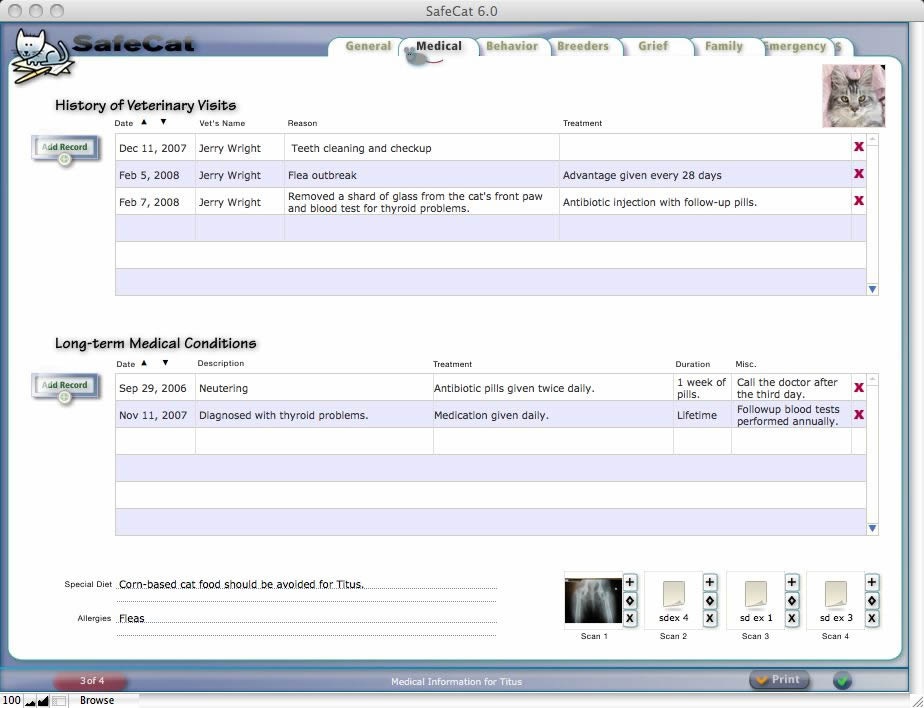The height and width of the screenshot is (708, 924).
Task: Delete the Dec 11, 2007 vet visit record
Action: [859, 146]
